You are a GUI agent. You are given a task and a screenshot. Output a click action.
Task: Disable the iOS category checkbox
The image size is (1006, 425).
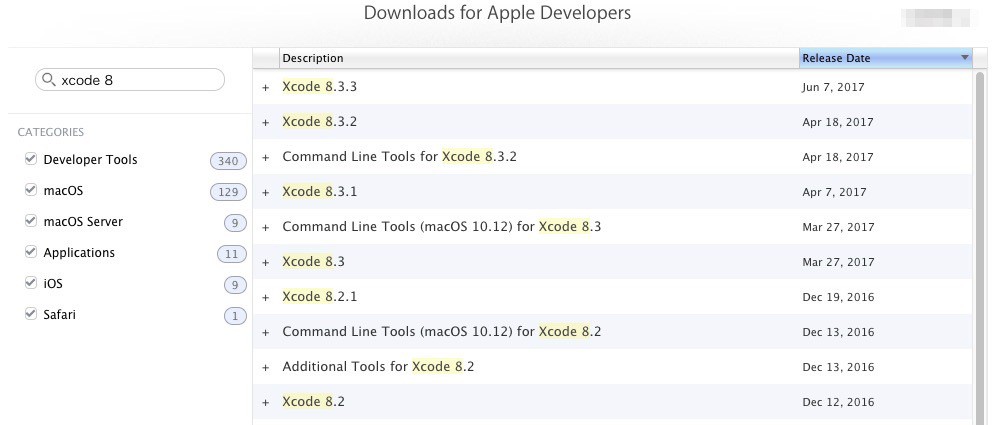pyautogui.click(x=31, y=283)
